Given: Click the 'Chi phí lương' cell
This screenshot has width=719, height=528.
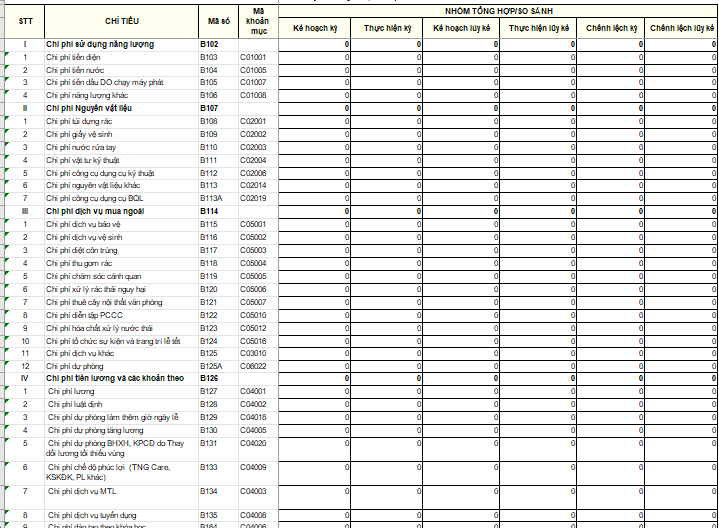Looking at the screenshot, I should (70, 392).
